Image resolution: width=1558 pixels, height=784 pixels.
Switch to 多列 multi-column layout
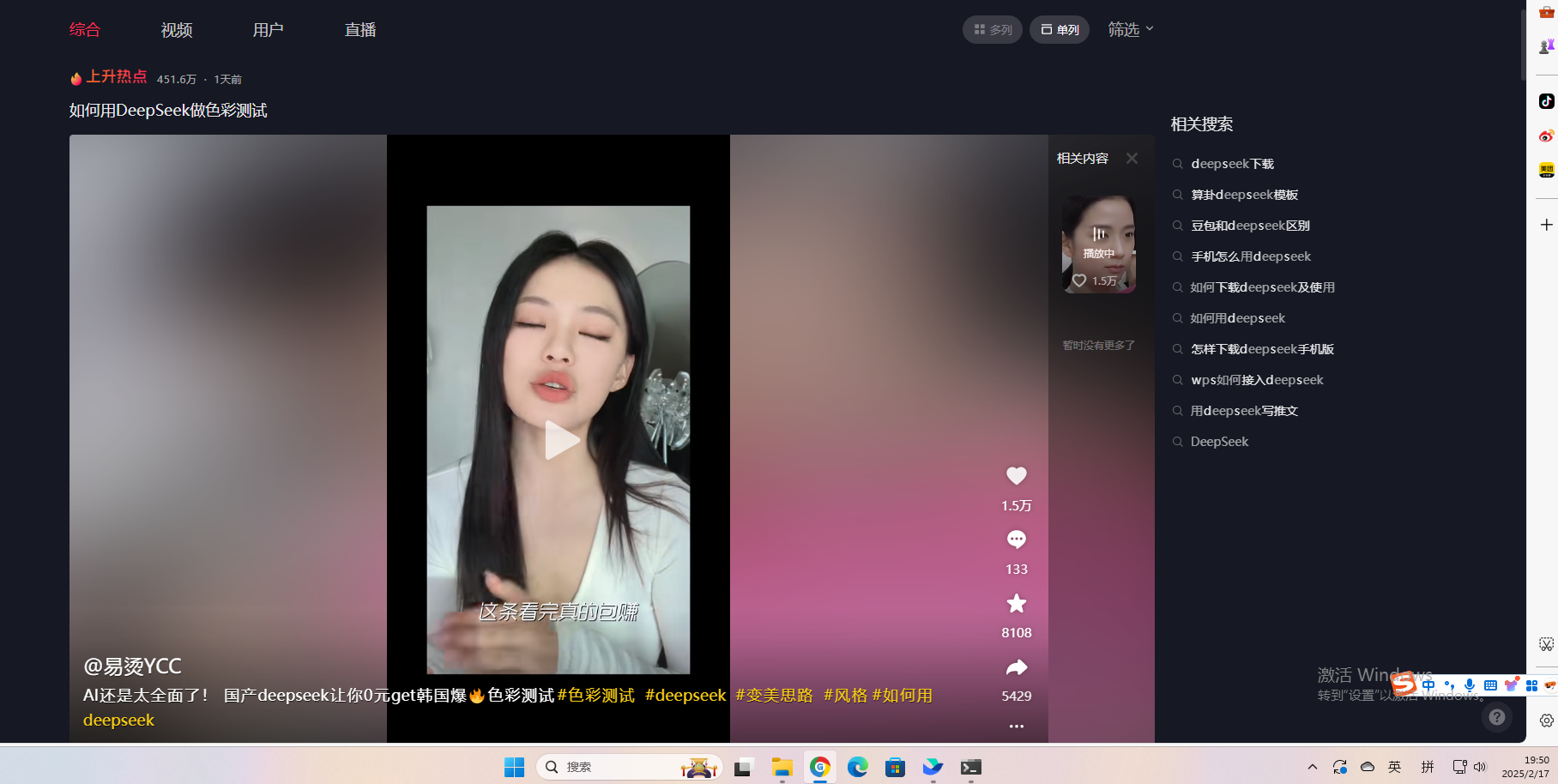[x=993, y=29]
